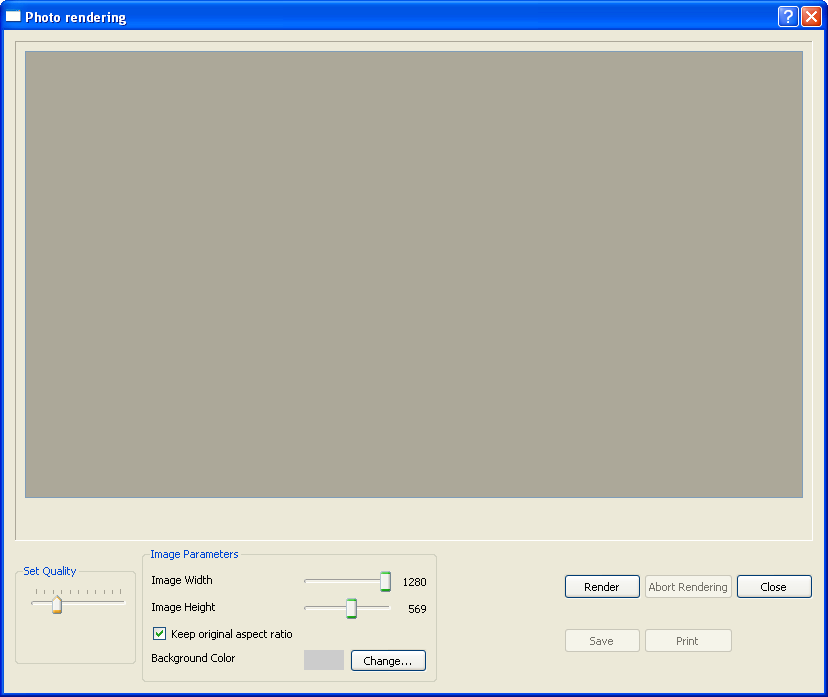Click the Print button
828x697 pixels.
688,641
